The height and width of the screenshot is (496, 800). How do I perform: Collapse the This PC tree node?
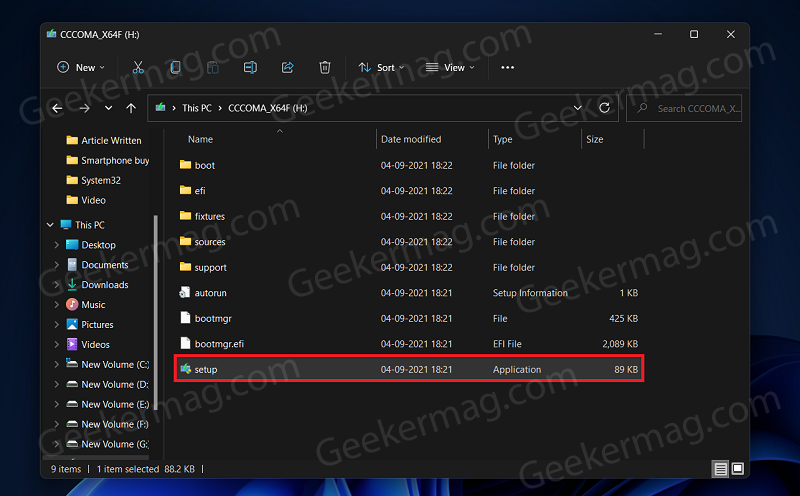[x=50, y=225]
